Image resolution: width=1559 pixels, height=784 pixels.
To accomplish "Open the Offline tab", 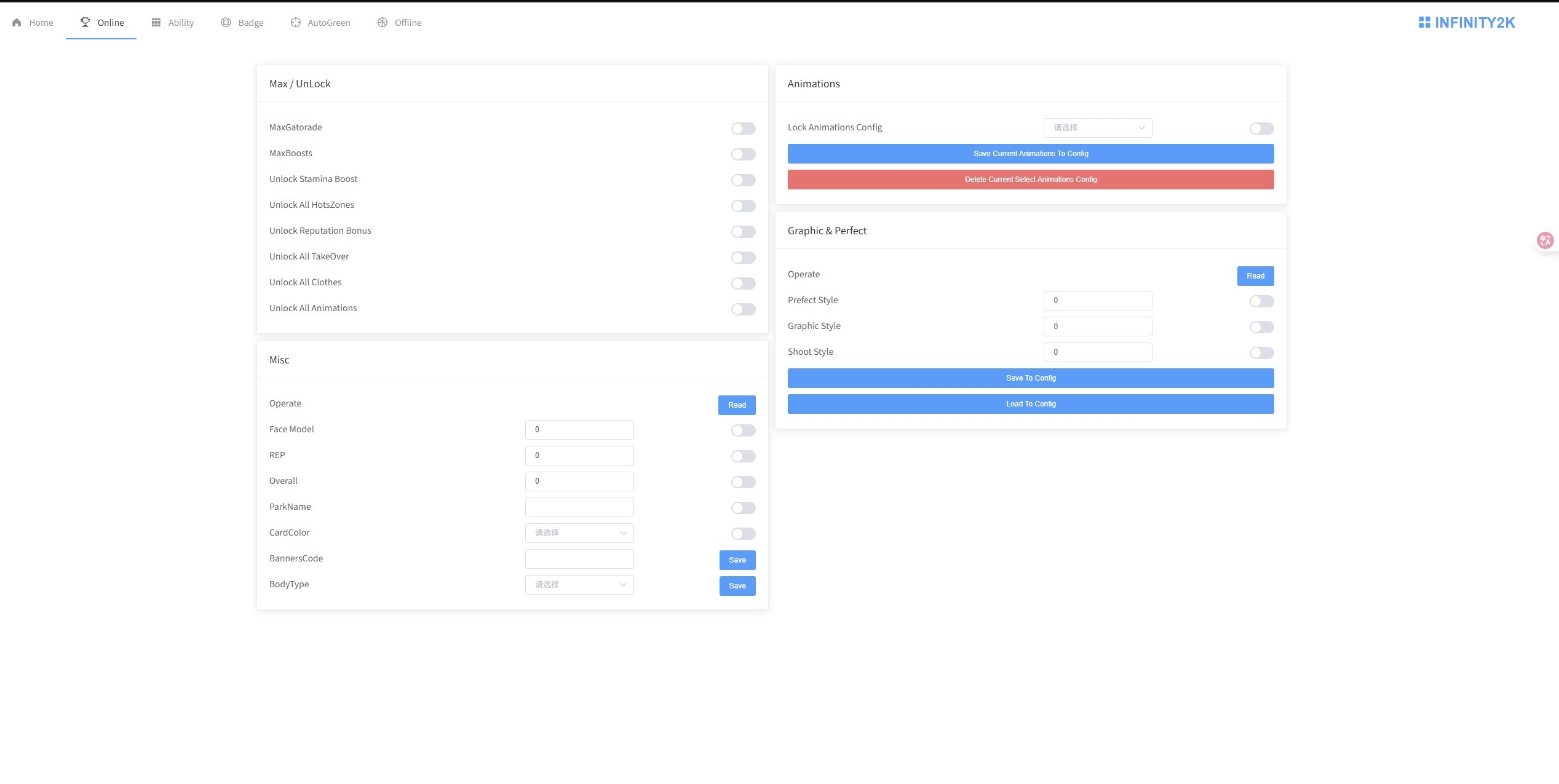I will click(x=408, y=23).
